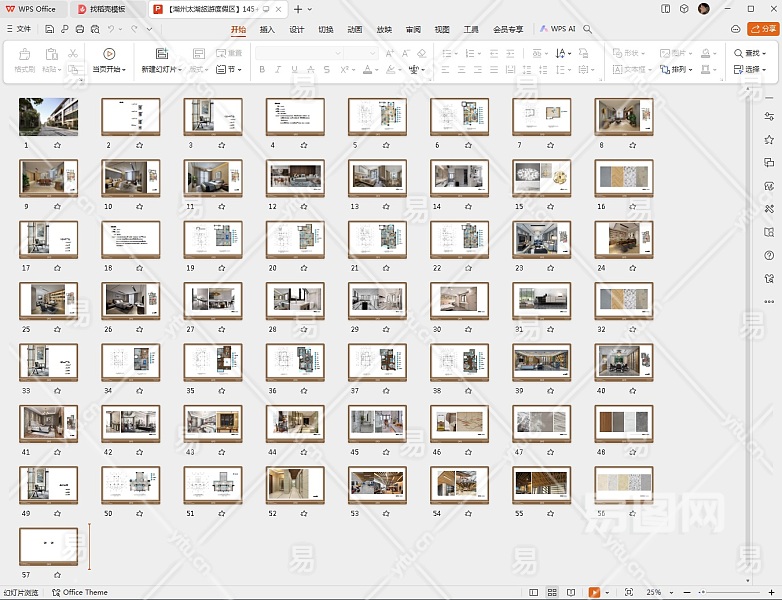Screen dimensions: 782x600
Task: Click the 新建幻灯片 new slide icon
Action: pos(161,54)
